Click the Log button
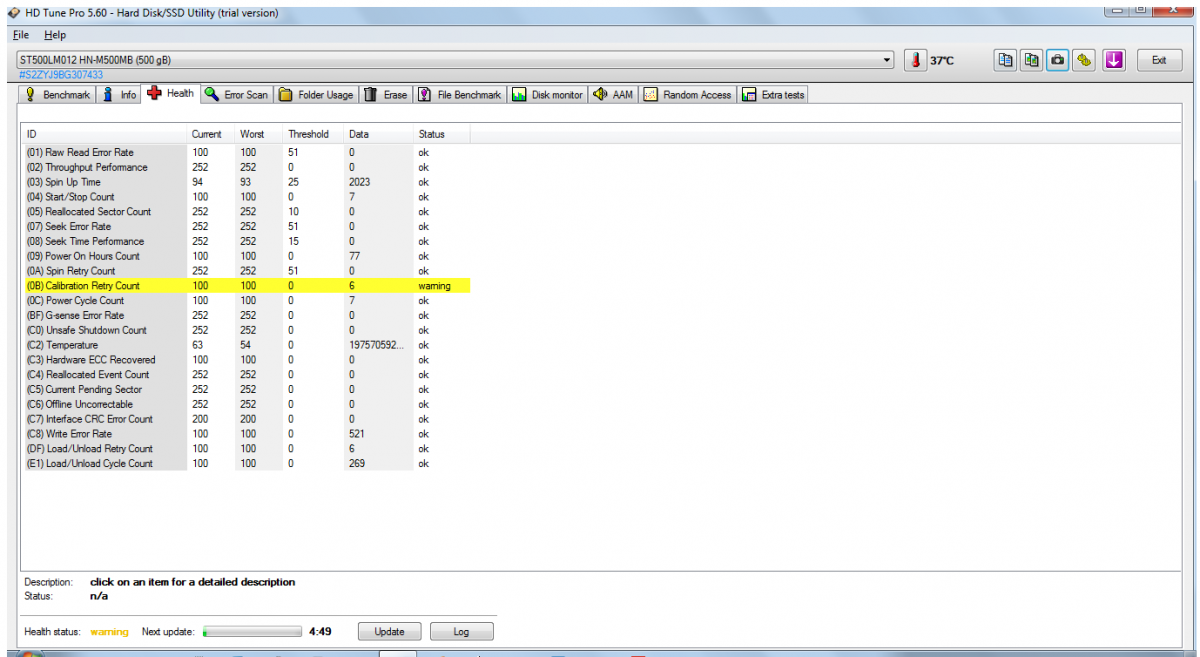1200x657 pixels. click(461, 631)
